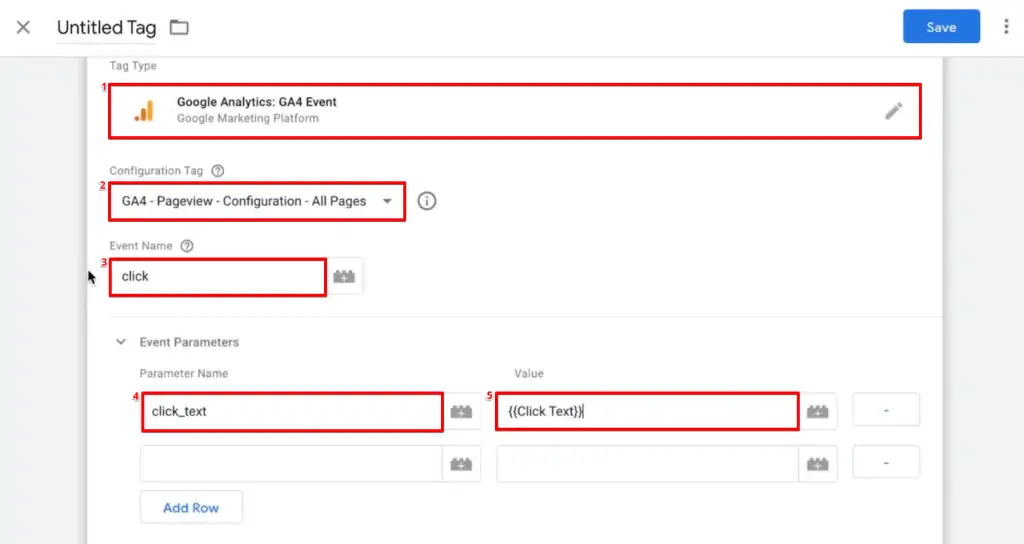Open the folder icon next to tag title
The image size is (1024, 544).
click(x=179, y=27)
